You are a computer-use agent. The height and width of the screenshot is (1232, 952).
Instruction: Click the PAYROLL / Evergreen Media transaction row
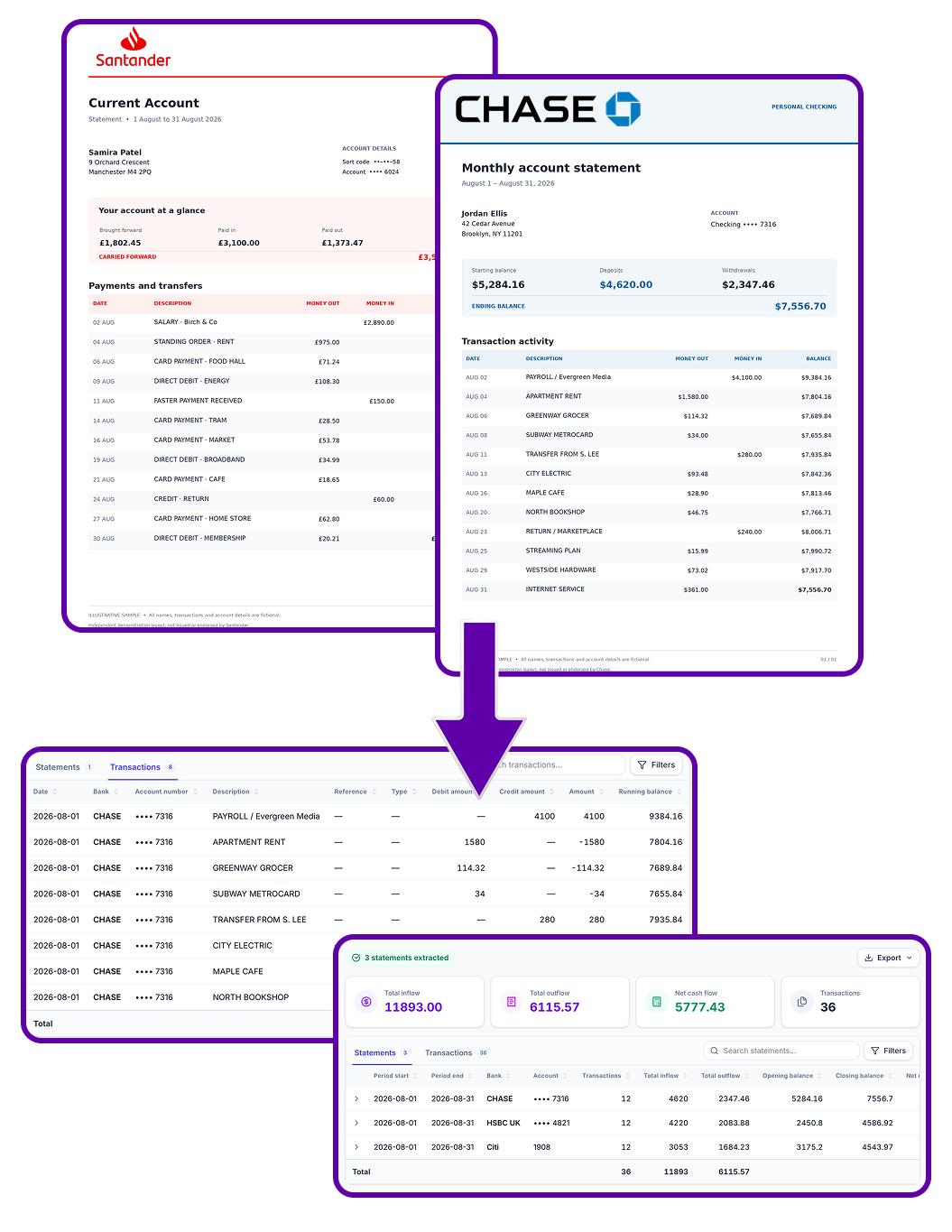tap(357, 816)
